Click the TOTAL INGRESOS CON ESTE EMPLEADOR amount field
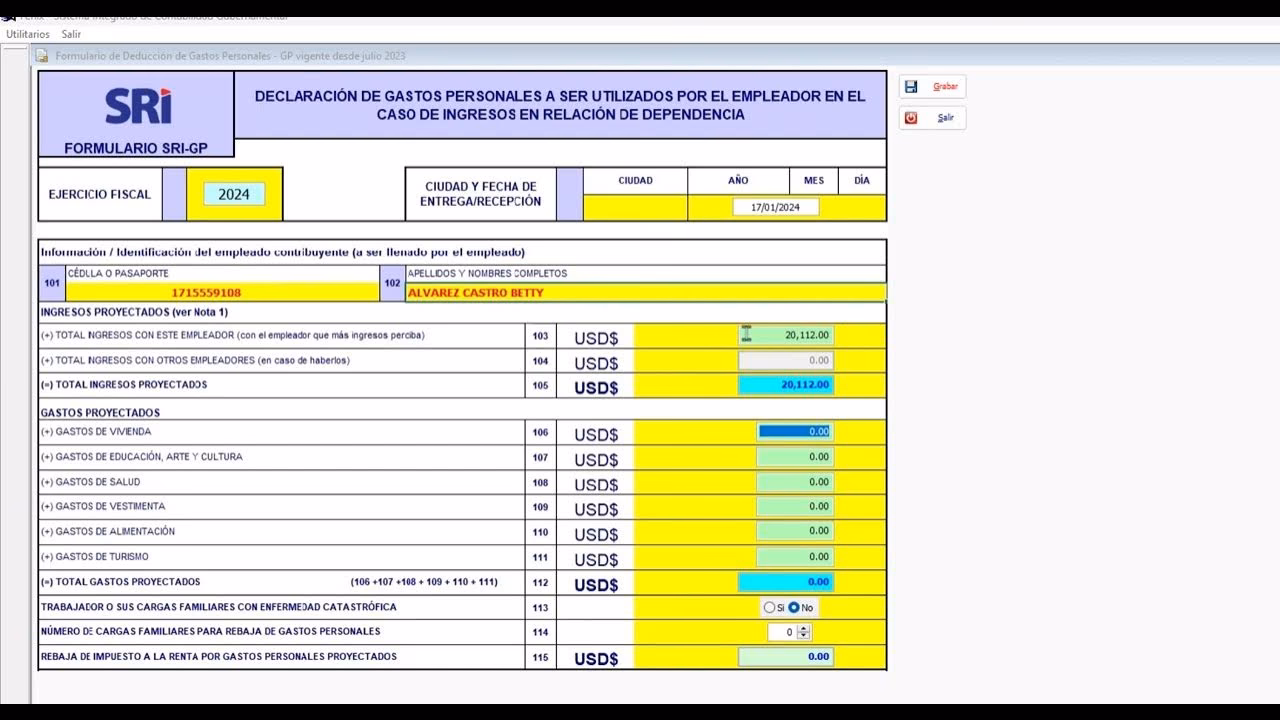1280x720 pixels. point(785,336)
